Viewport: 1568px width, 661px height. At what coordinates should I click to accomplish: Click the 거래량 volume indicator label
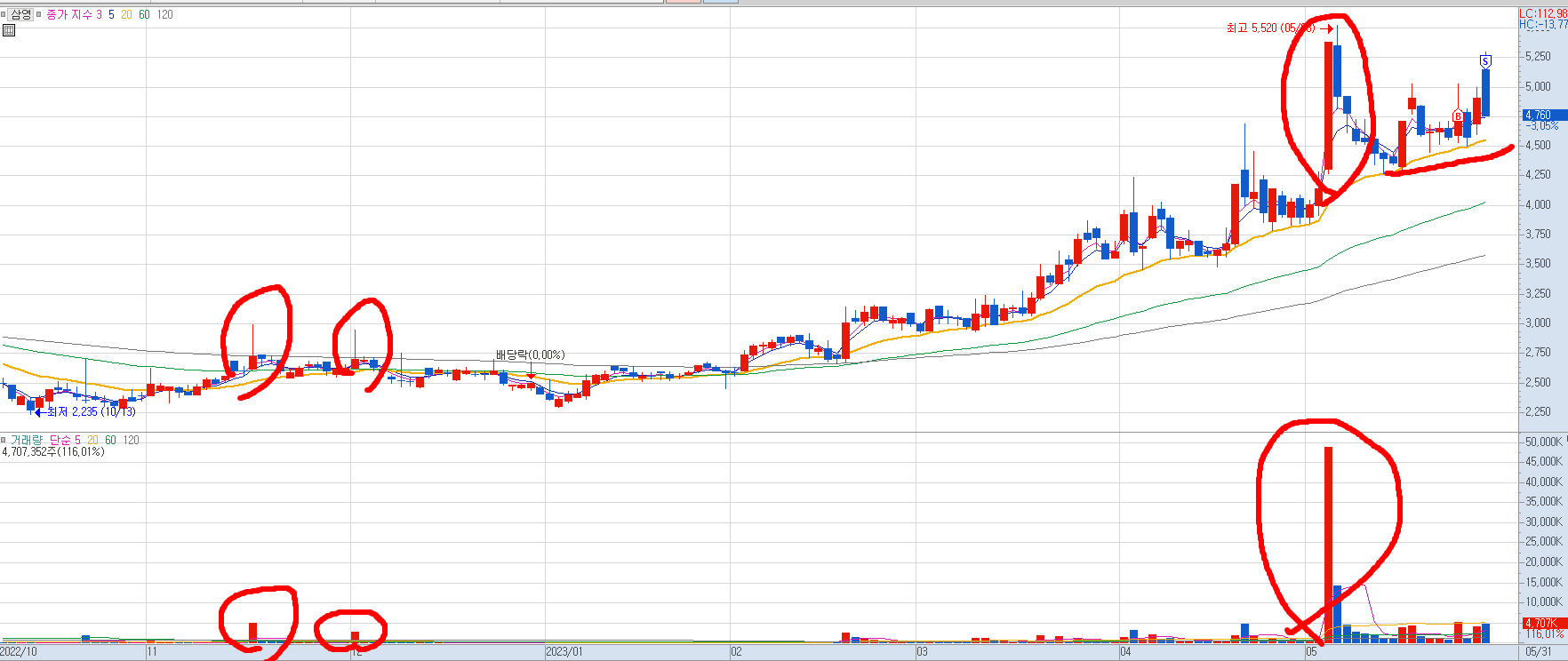(x=27, y=440)
